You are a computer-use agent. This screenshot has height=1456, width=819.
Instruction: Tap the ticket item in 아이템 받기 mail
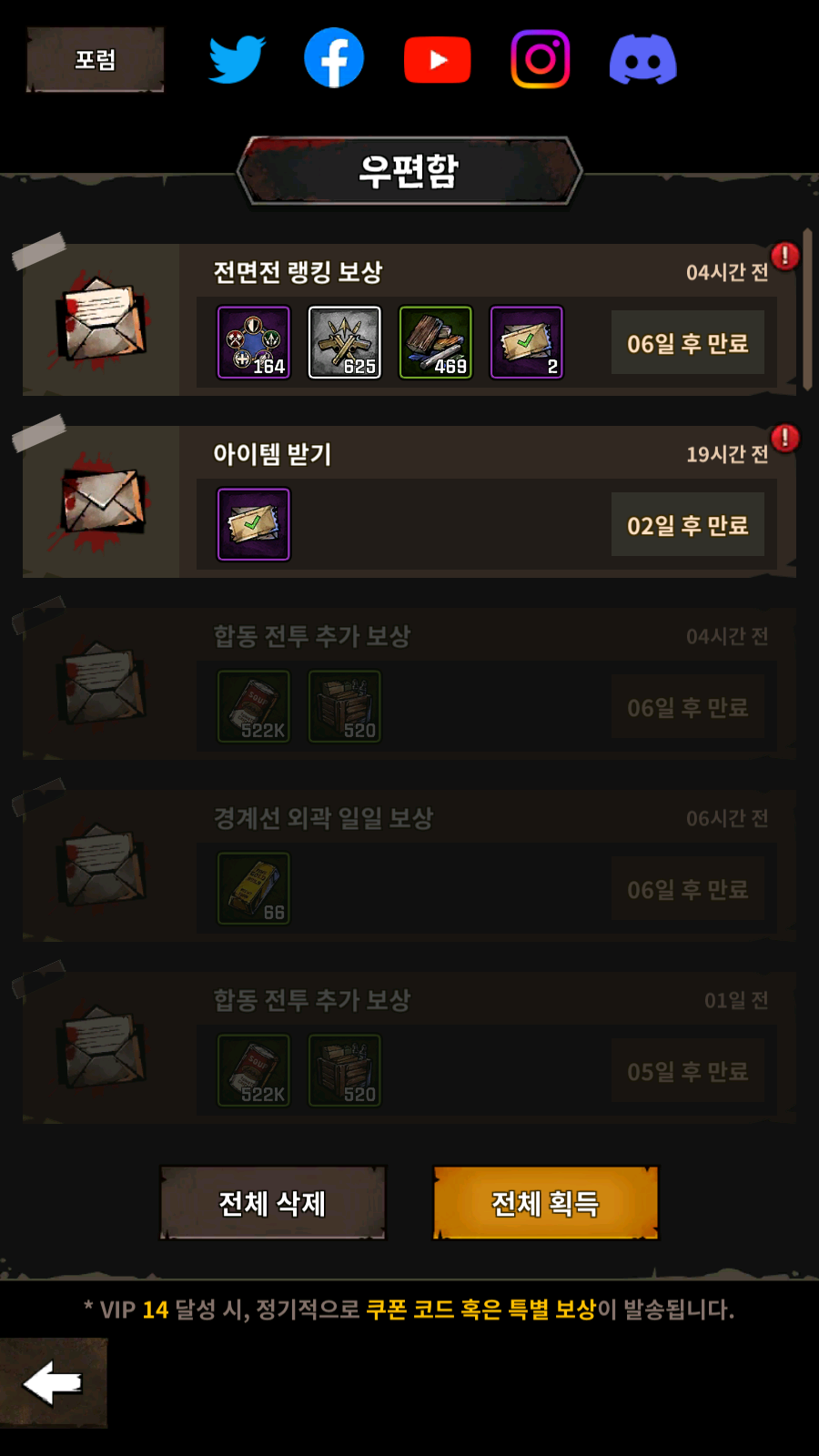click(254, 524)
